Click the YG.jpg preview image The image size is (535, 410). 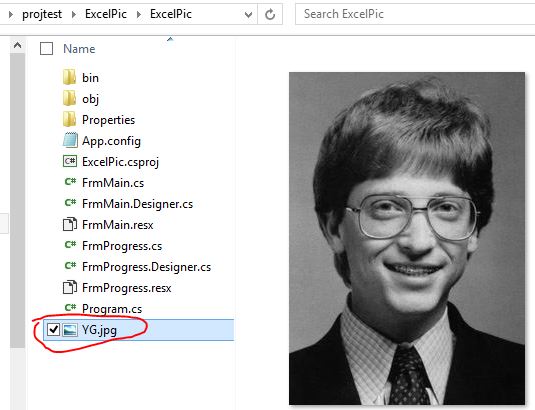coord(407,238)
